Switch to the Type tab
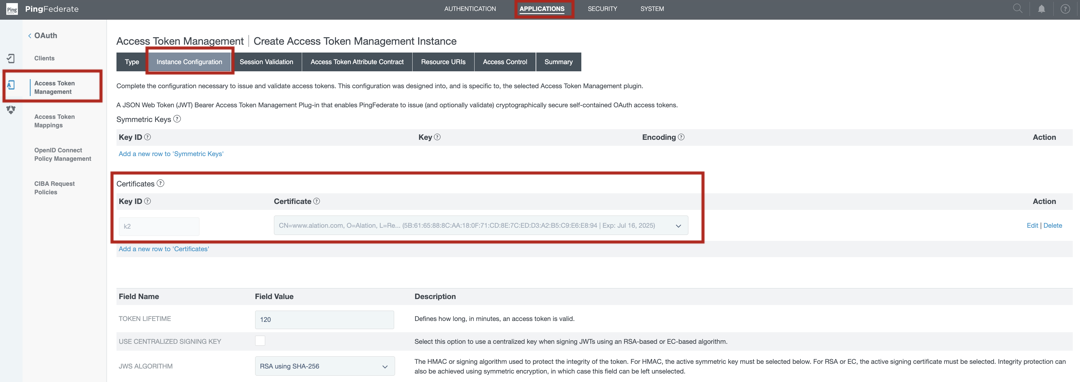The width and height of the screenshot is (1080, 382). (x=132, y=62)
